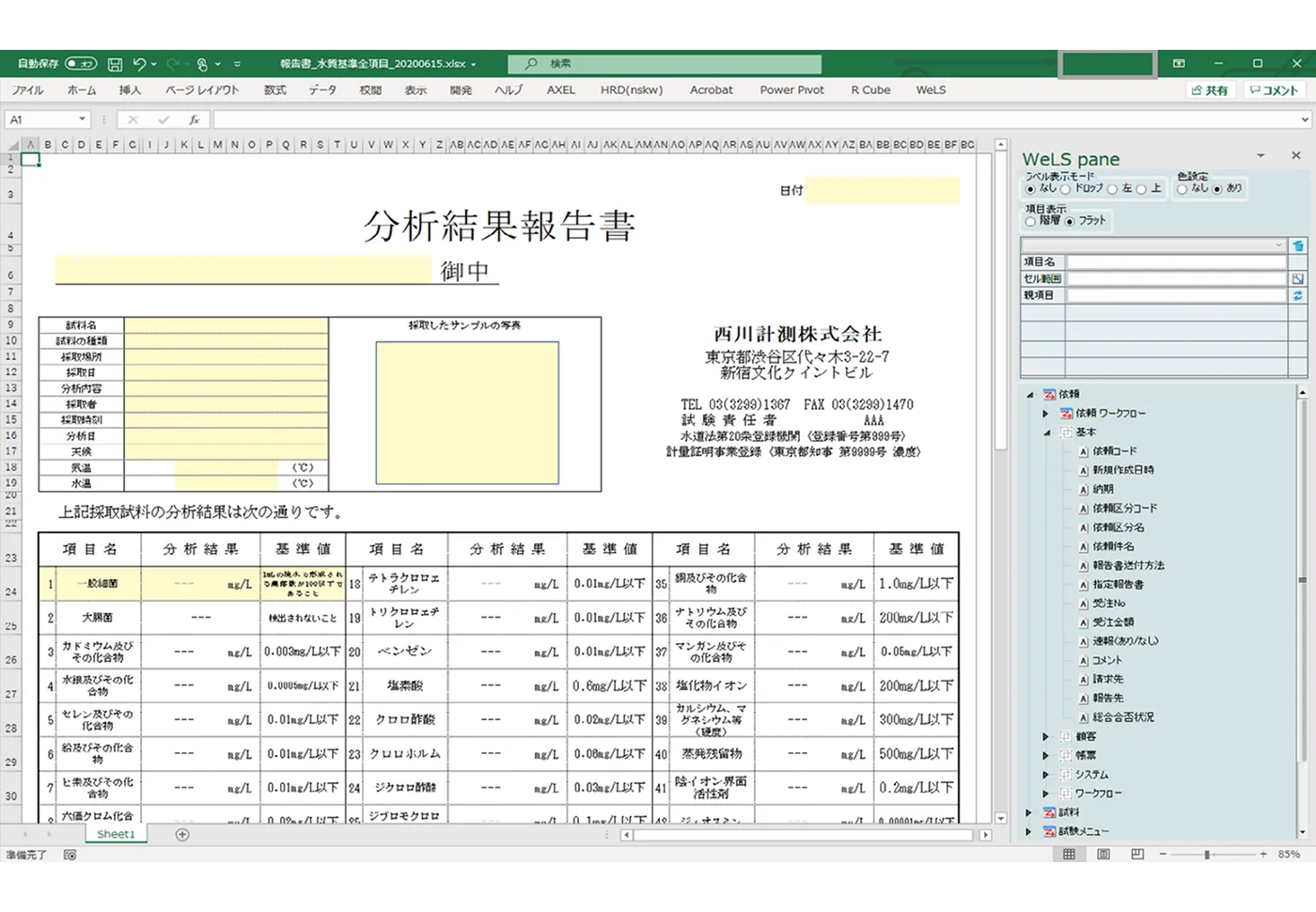Image resolution: width=1316 pixels, height=912 pixels.
Task: Open the WeLS pane options dropdown arrow
Action: (1261, 155)
